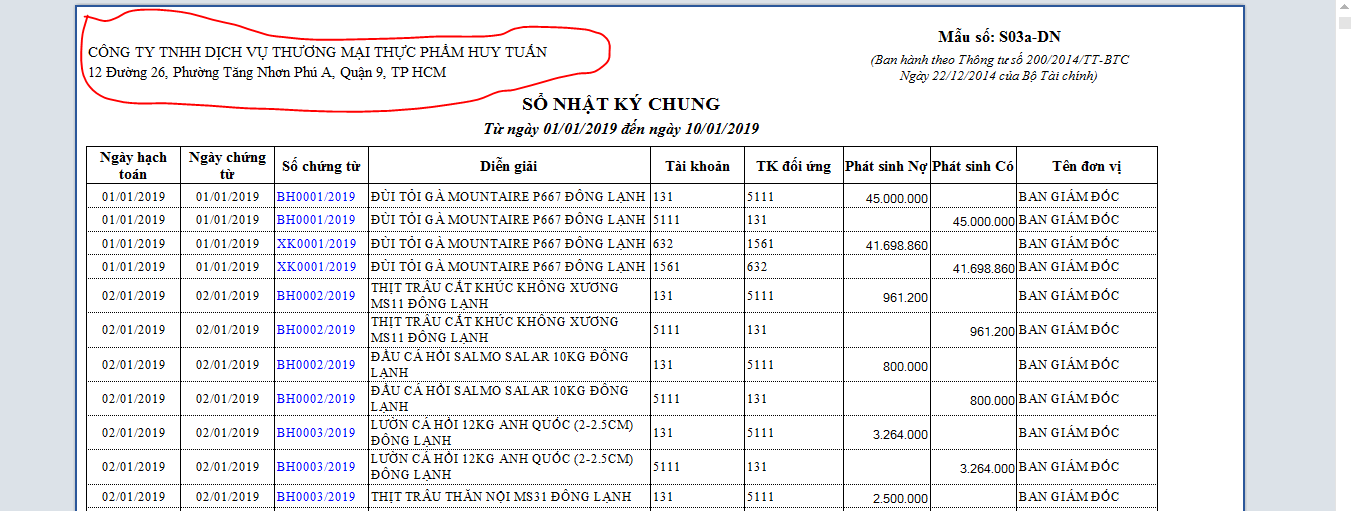Image resolution: width=1353 pixels, height=511 pixels.
Task: Open voucher XK0001/2019 in the row with Tài khoản 632
Action: (316, 244)
